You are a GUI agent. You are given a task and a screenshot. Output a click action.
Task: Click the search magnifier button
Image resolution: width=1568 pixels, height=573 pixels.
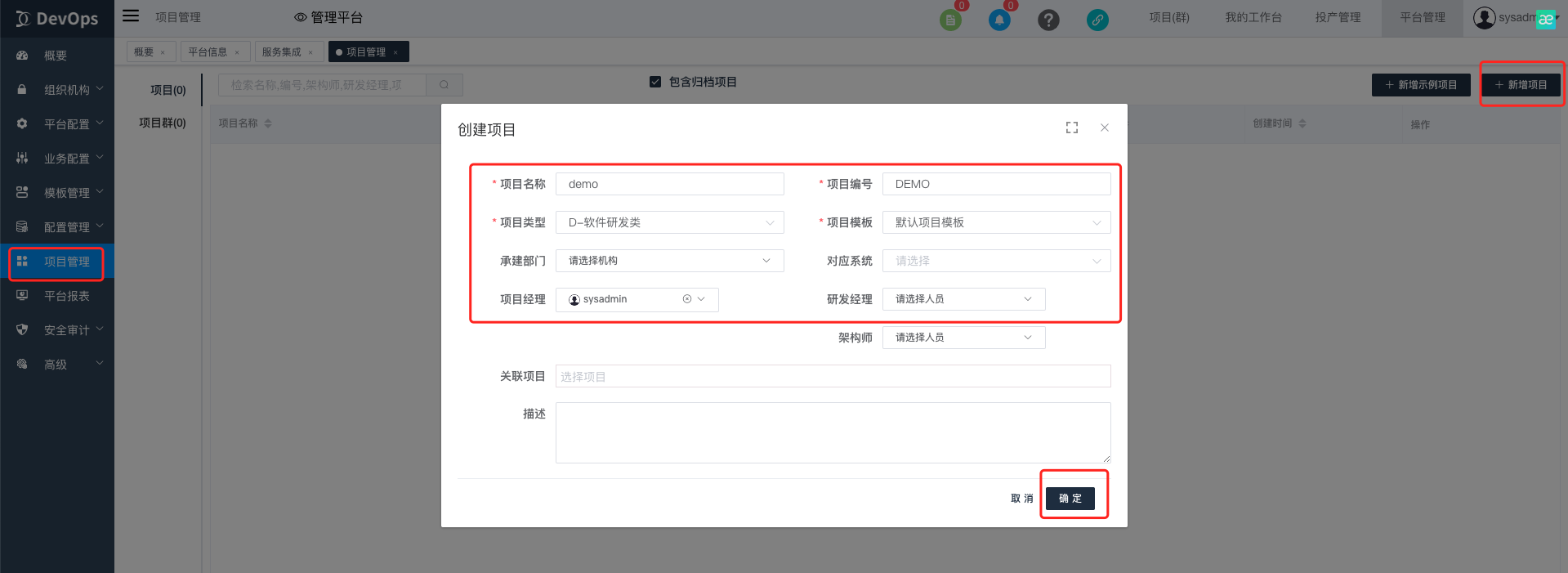pyautogui.click(x=444, y=85)
